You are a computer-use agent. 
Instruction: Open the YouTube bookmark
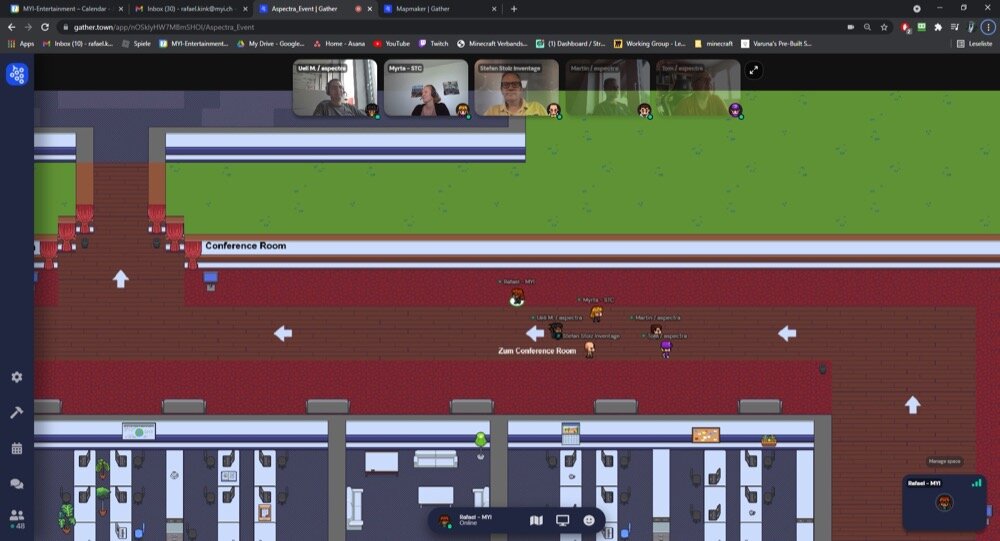(x=391, y=44)
